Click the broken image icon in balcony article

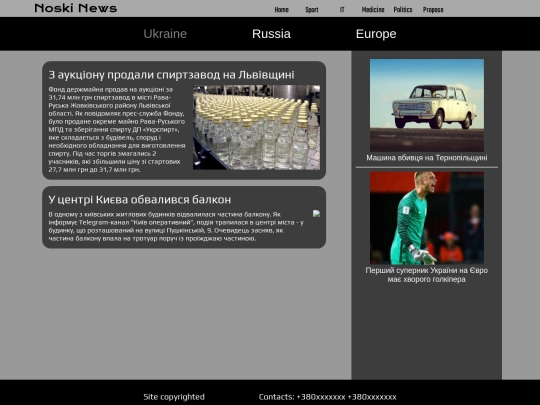(316, 214)
